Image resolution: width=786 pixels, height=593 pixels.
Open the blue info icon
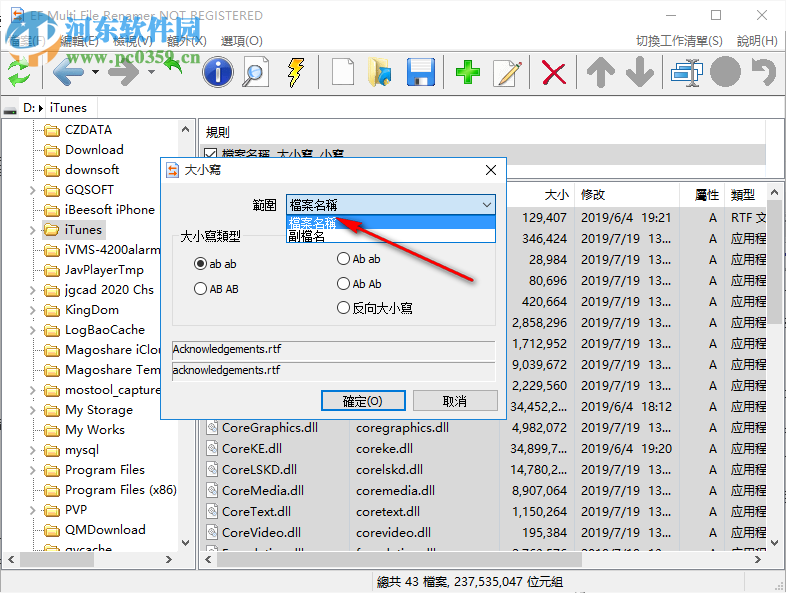pos(218,72)
